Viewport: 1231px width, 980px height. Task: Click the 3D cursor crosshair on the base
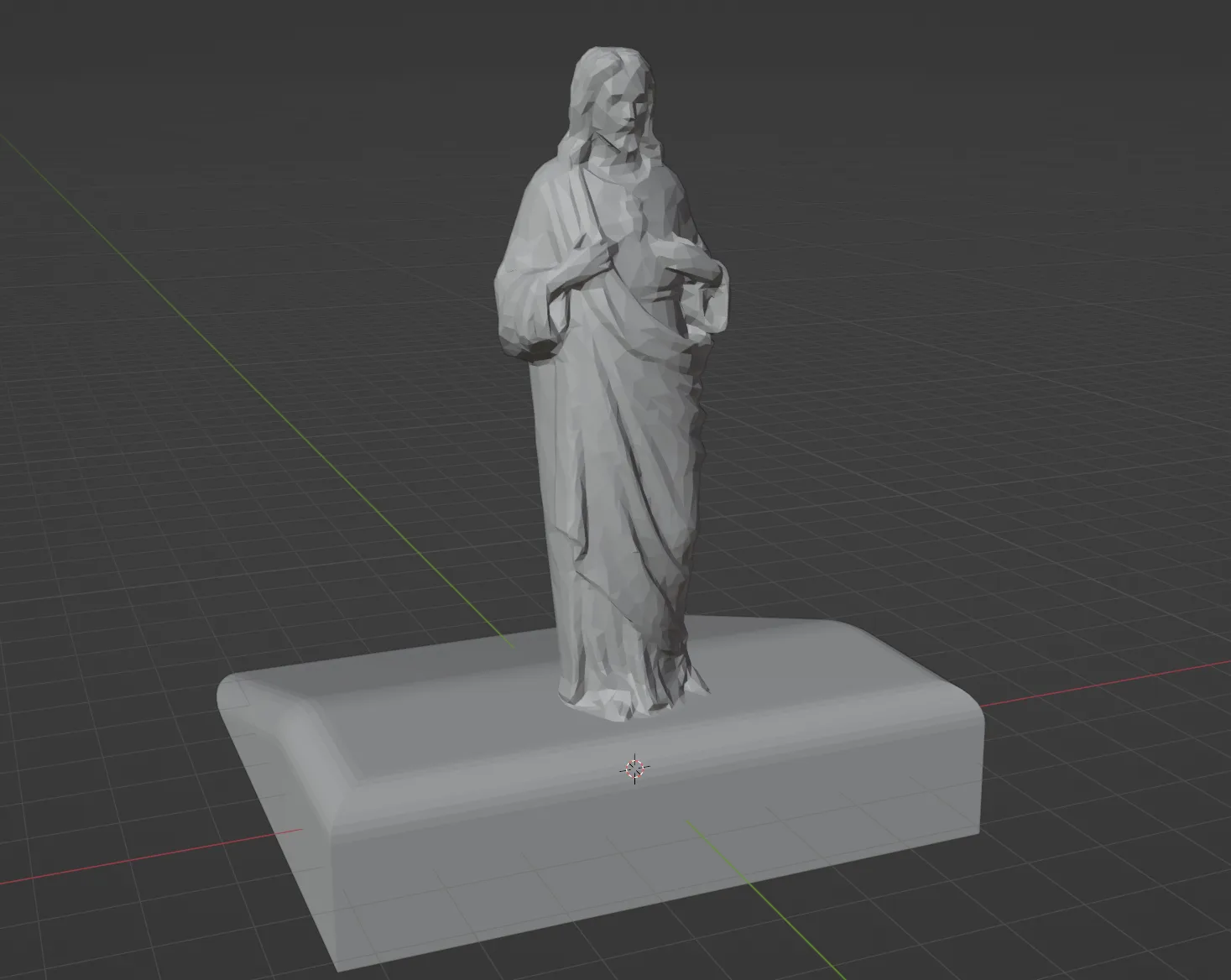point(634,768)
